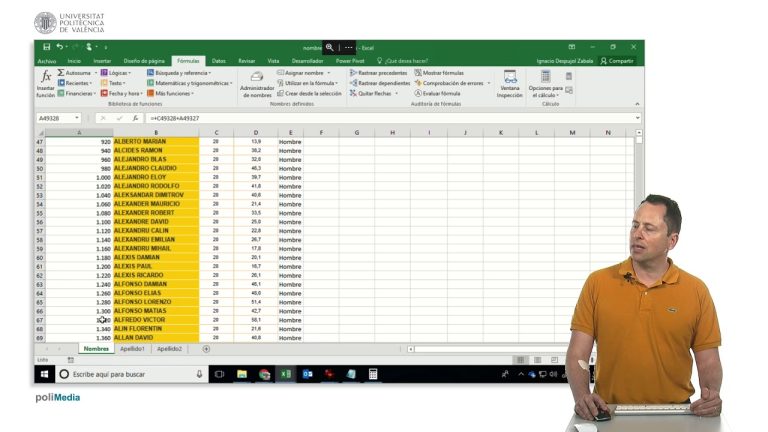Toggle Mostrar fórmulas view

click(x=438, y=73)
